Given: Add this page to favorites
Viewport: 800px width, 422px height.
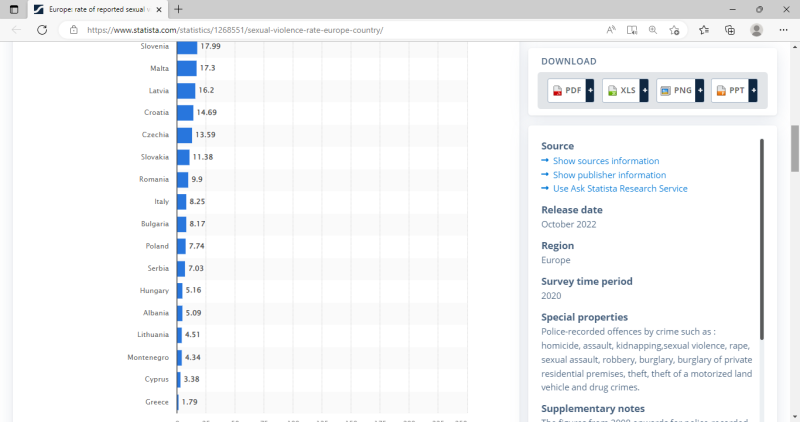Looking at the screenshot, I should [x=676, y=30].
